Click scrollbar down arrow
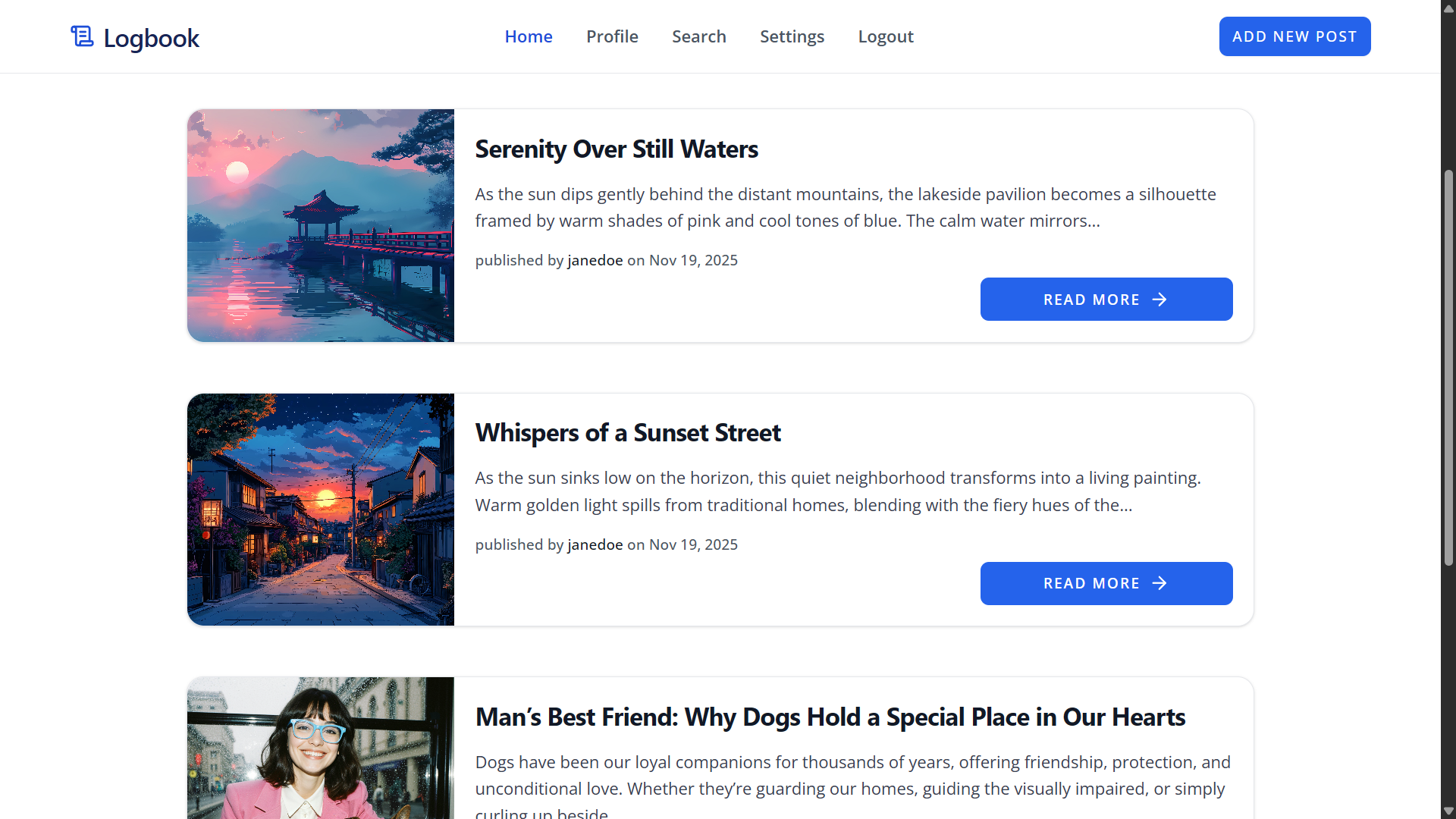The width and height of the screenshot is (1456, 819). [x=1448, y=811]
